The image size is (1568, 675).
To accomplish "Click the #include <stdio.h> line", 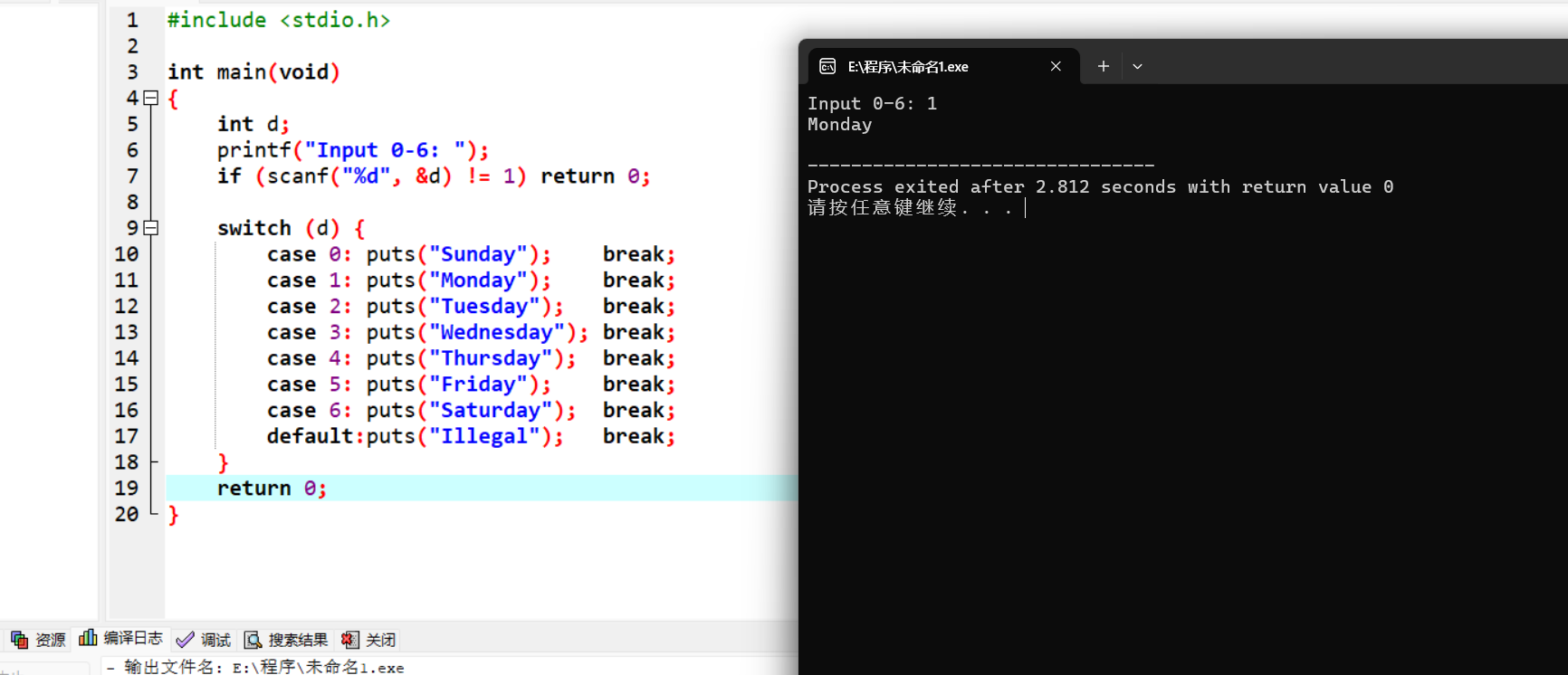I will [x=279, y=20].
